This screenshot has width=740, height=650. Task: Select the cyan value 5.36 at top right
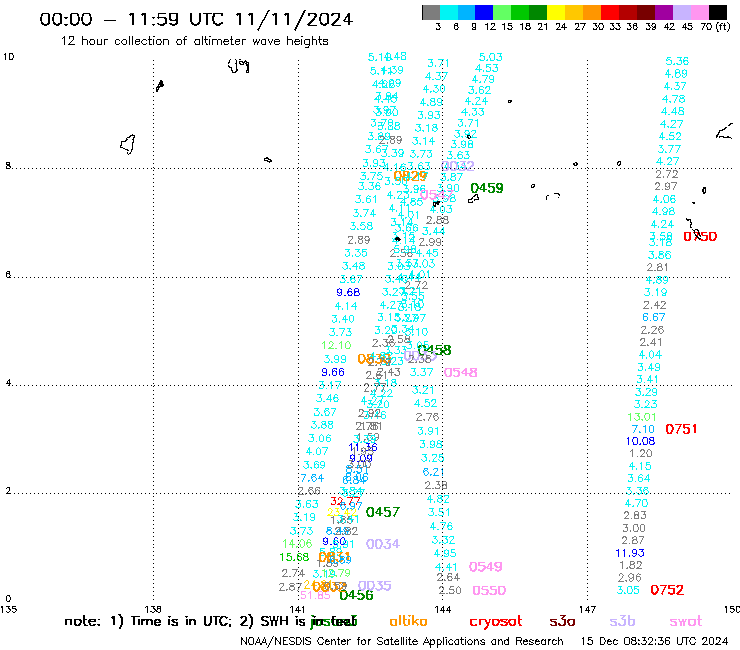click(677, 61)
